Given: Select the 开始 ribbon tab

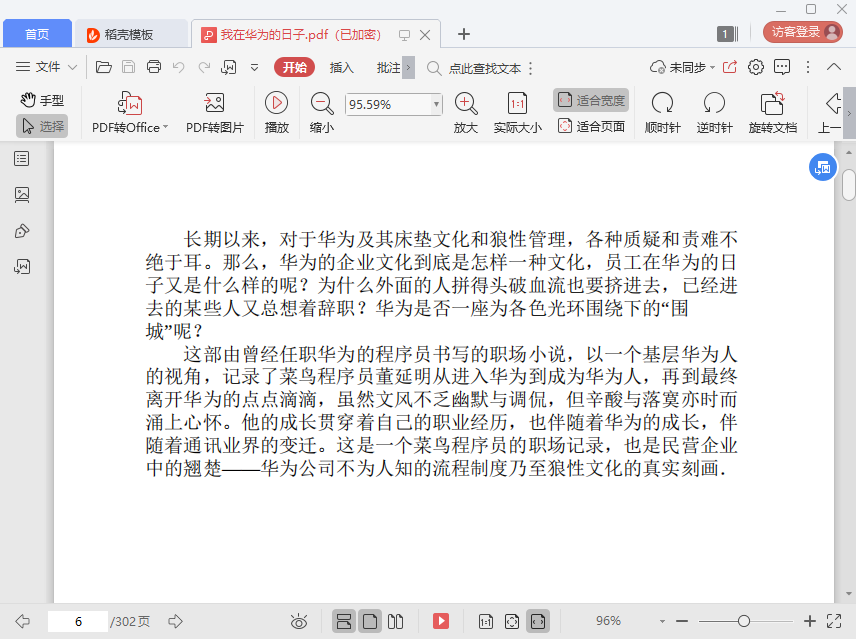Looking at the screenshot, I should point(294,67).
